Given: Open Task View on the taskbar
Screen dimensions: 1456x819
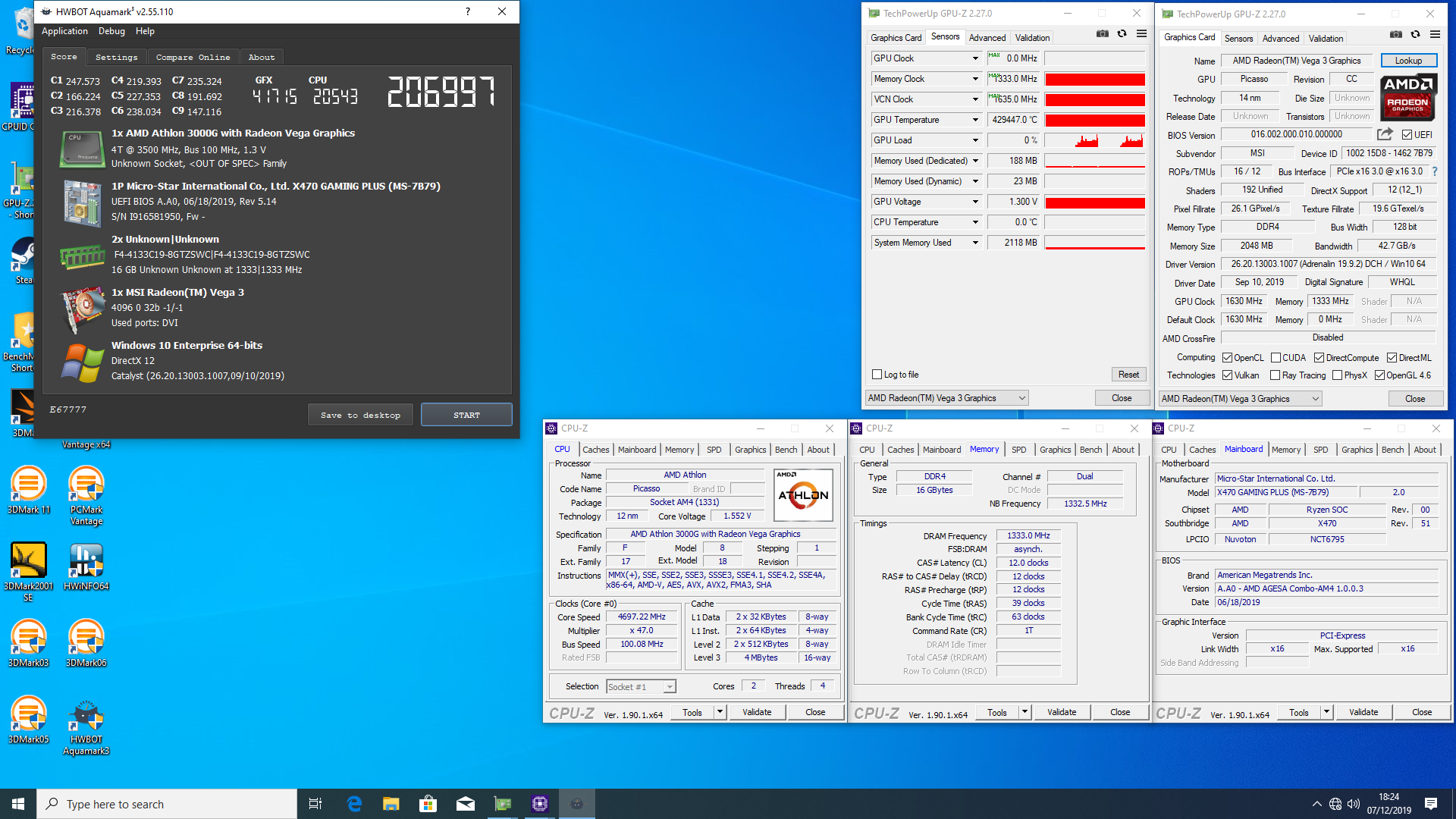Looking at the screenshot, I should pos(315,804).
